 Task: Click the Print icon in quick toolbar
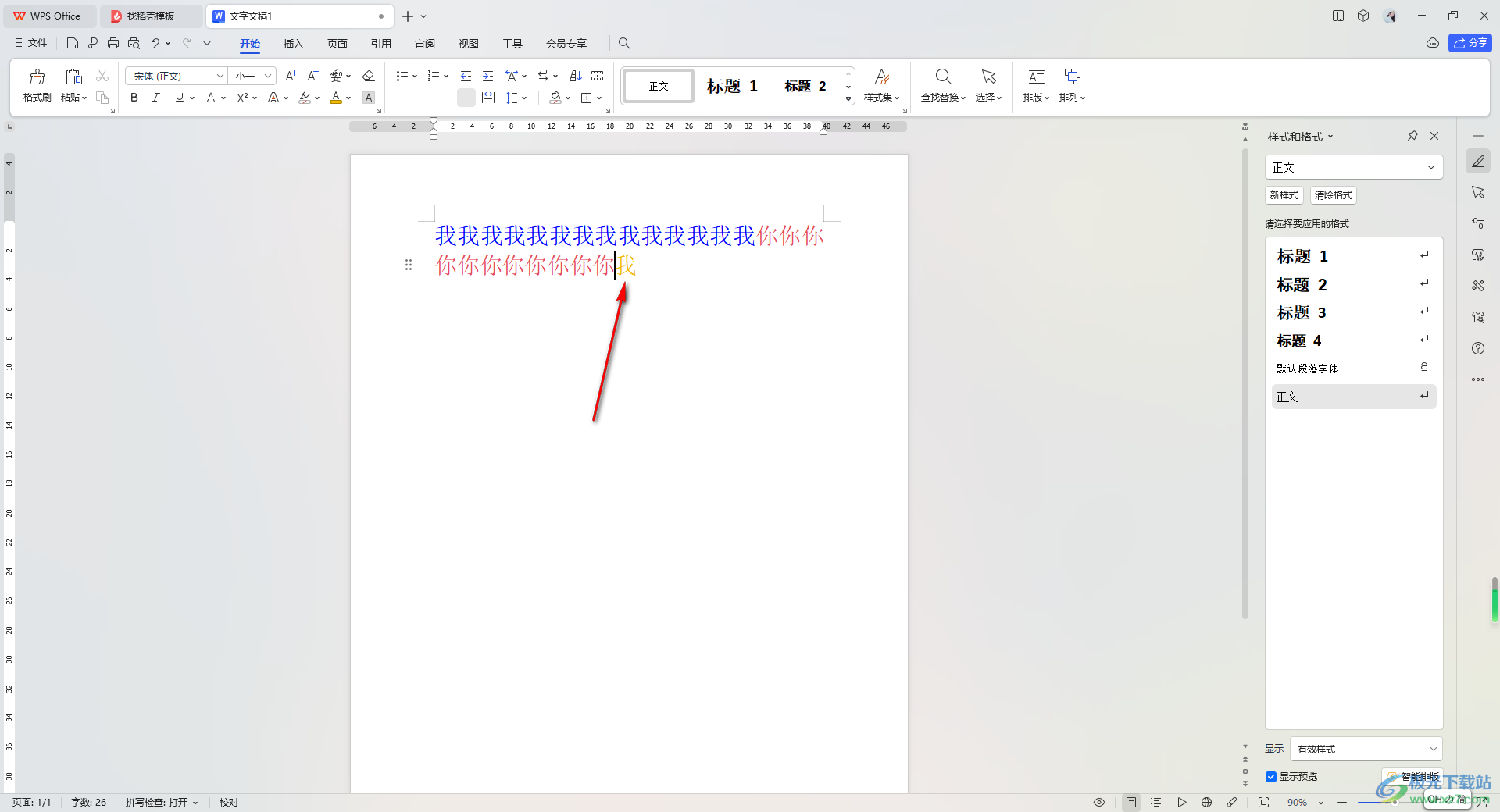tap(113, 44)
